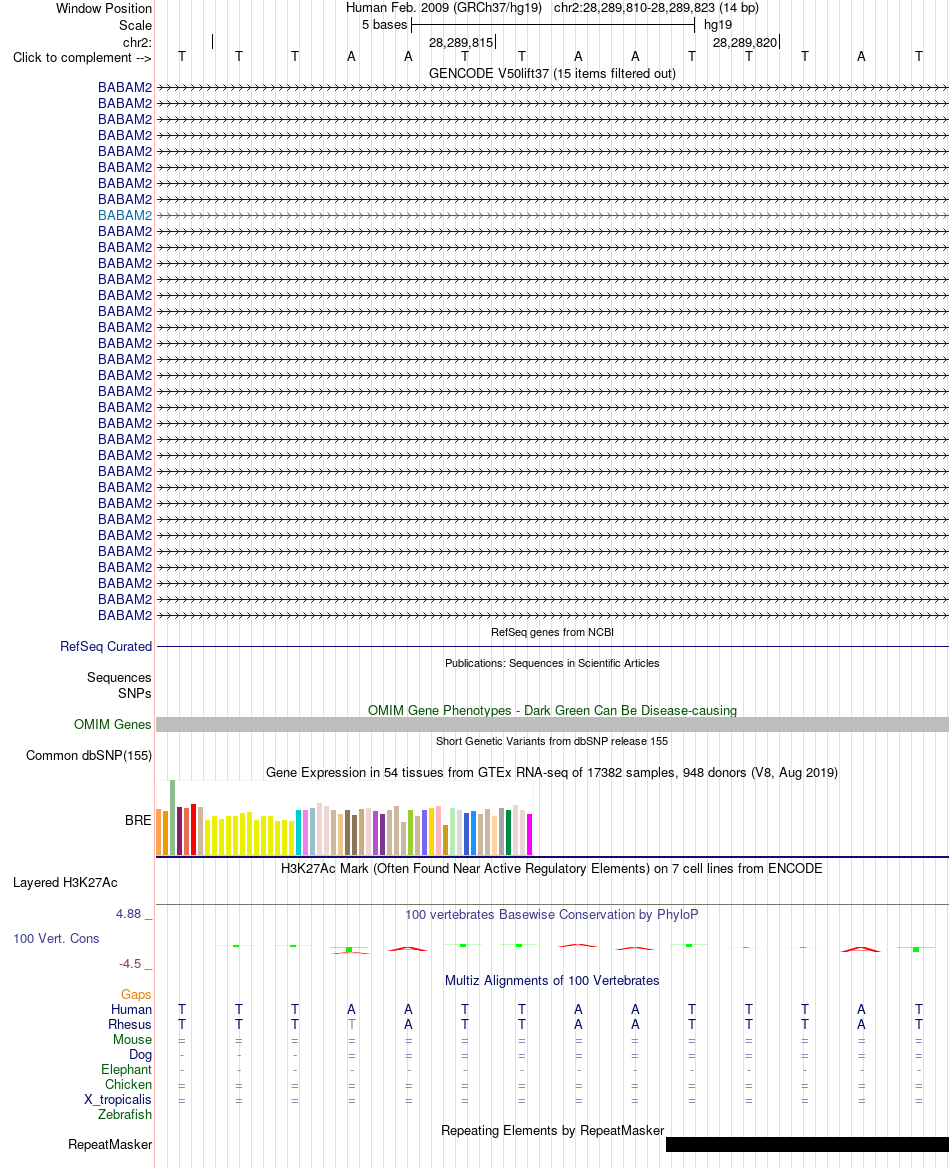Click the BRE gene label
The image size is (950, 1168).
tap(138, 820)
